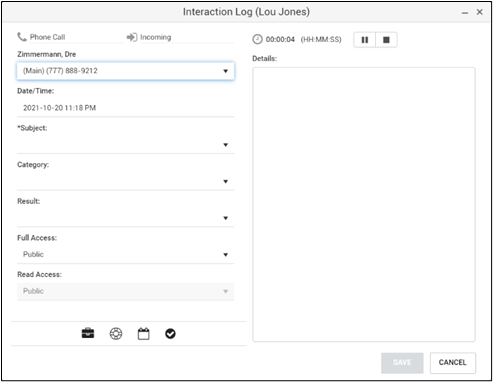Stop the call timer
The width and height of the screenshot is (493, 382).
(x=386, y=40)
